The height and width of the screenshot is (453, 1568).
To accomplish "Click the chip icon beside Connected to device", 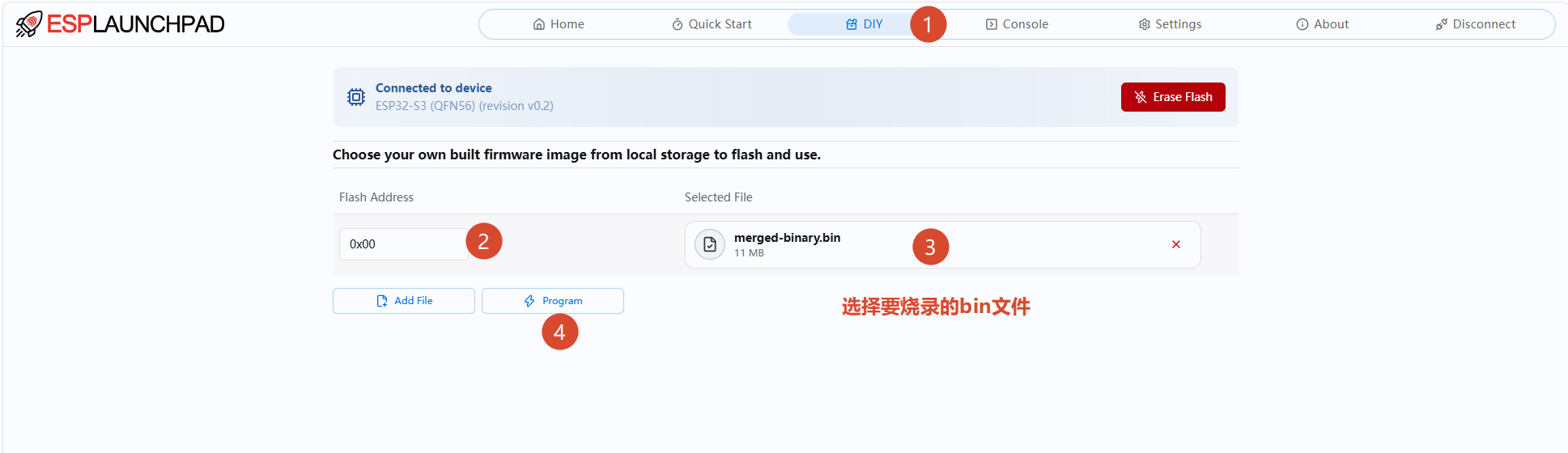I will click(x=356, y=97).
